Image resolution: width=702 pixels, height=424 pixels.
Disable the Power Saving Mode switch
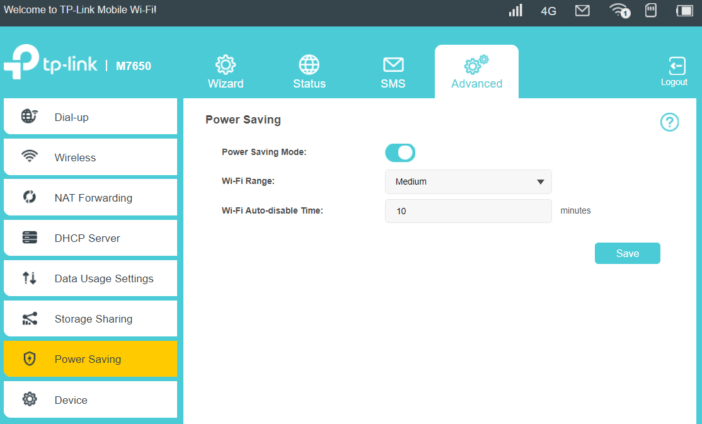click(400, 153)
